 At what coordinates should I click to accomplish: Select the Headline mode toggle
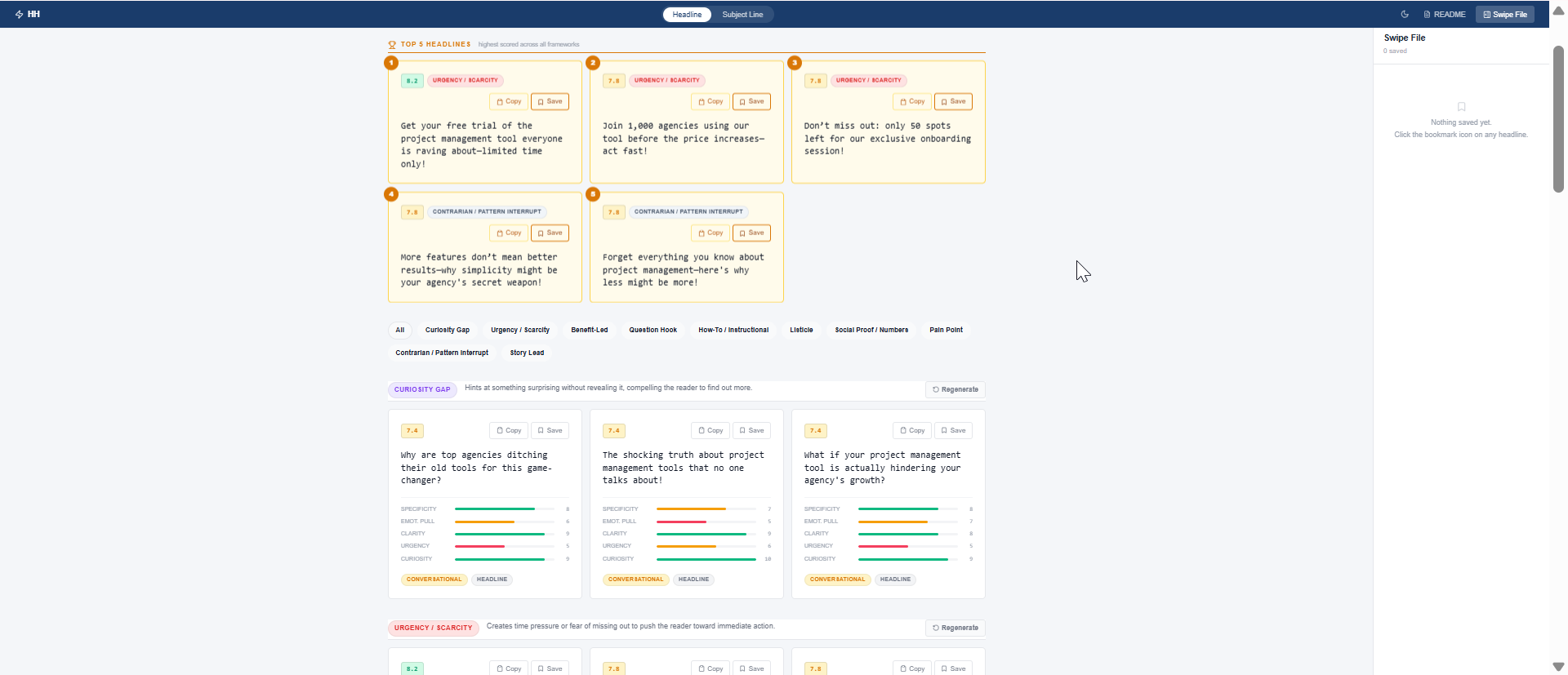687,15
